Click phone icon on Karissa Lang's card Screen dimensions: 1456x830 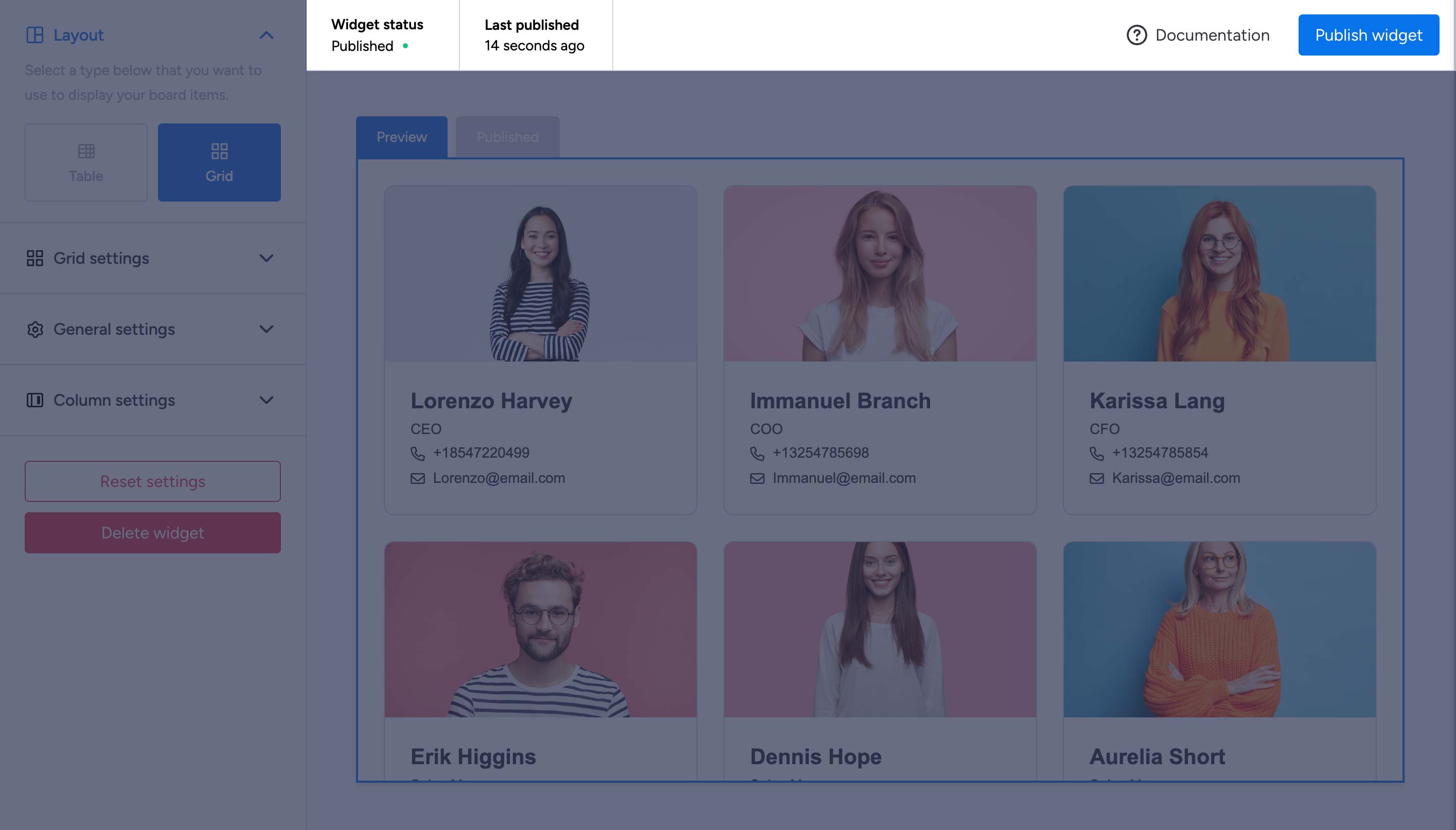(x=1096, y=453)
